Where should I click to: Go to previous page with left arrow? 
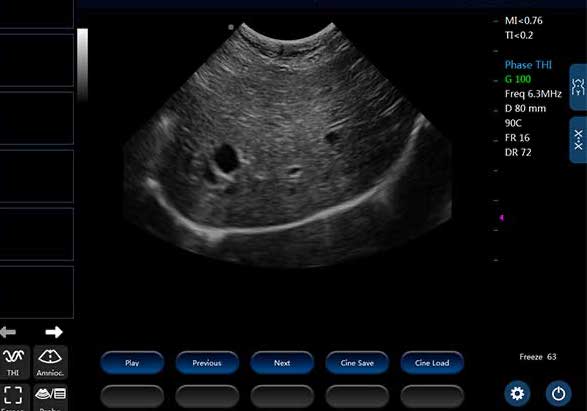coord(8,332)
